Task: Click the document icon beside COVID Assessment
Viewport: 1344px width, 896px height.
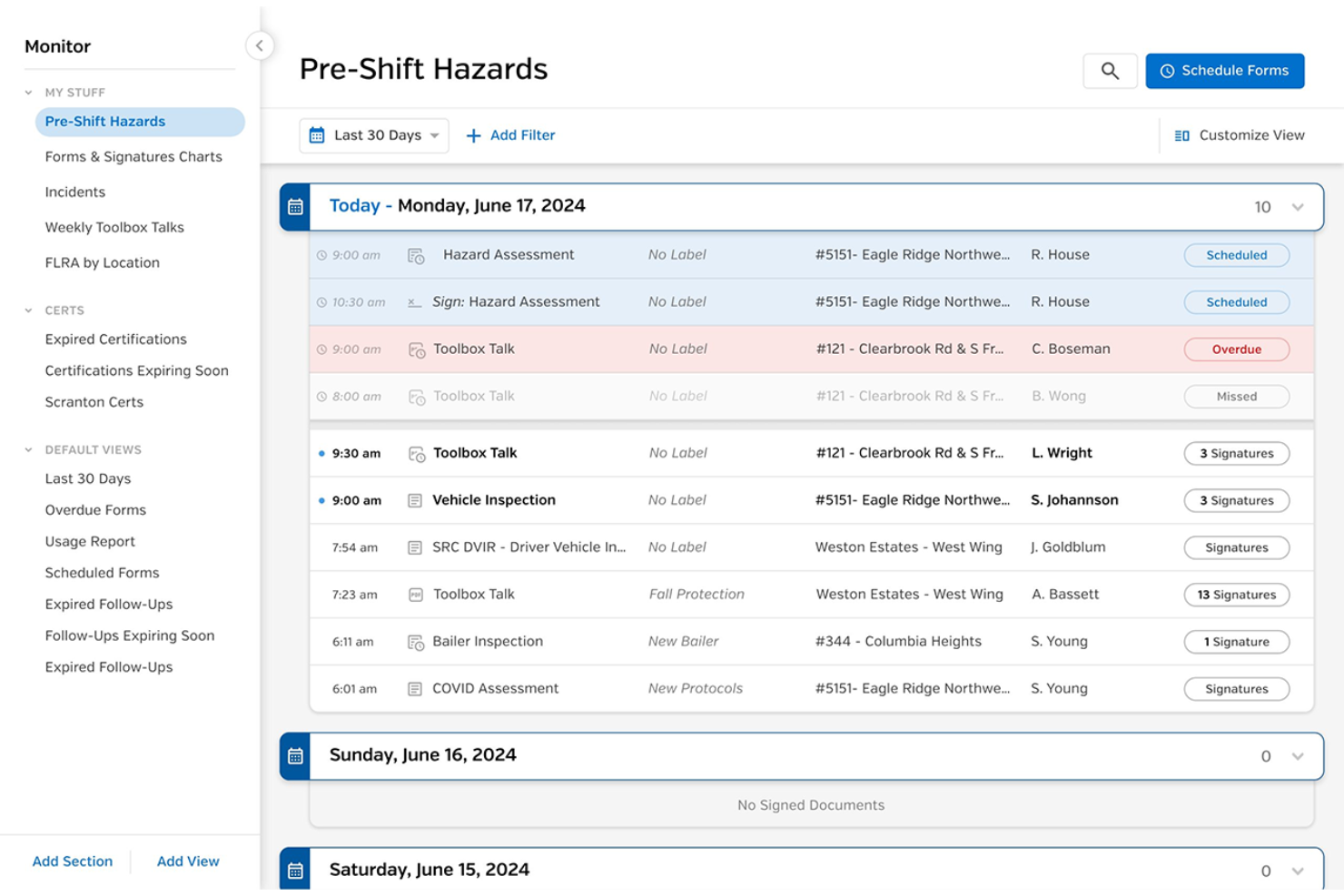Action: pos(415,688)
